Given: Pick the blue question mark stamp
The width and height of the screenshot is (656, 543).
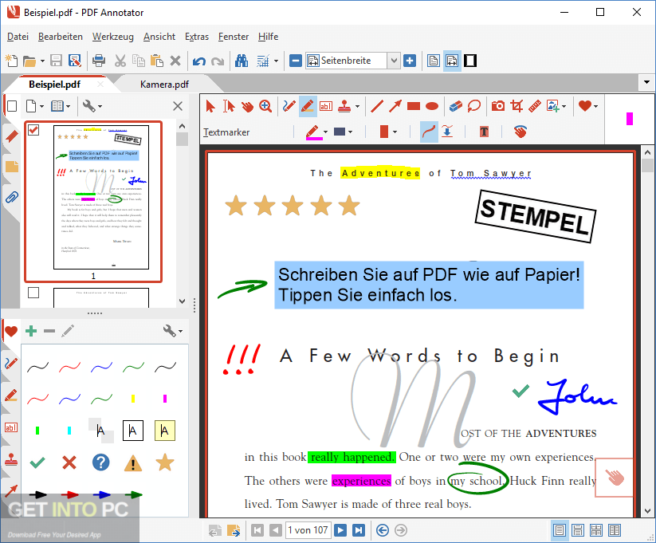Looking at the screenshot, I should pyautogui.click(x=101, y=462).
